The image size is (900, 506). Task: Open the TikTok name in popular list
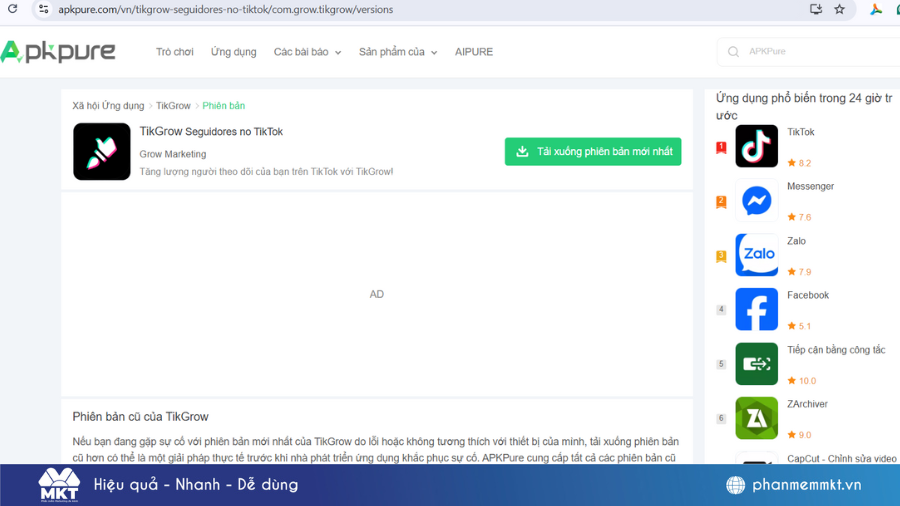800,132
